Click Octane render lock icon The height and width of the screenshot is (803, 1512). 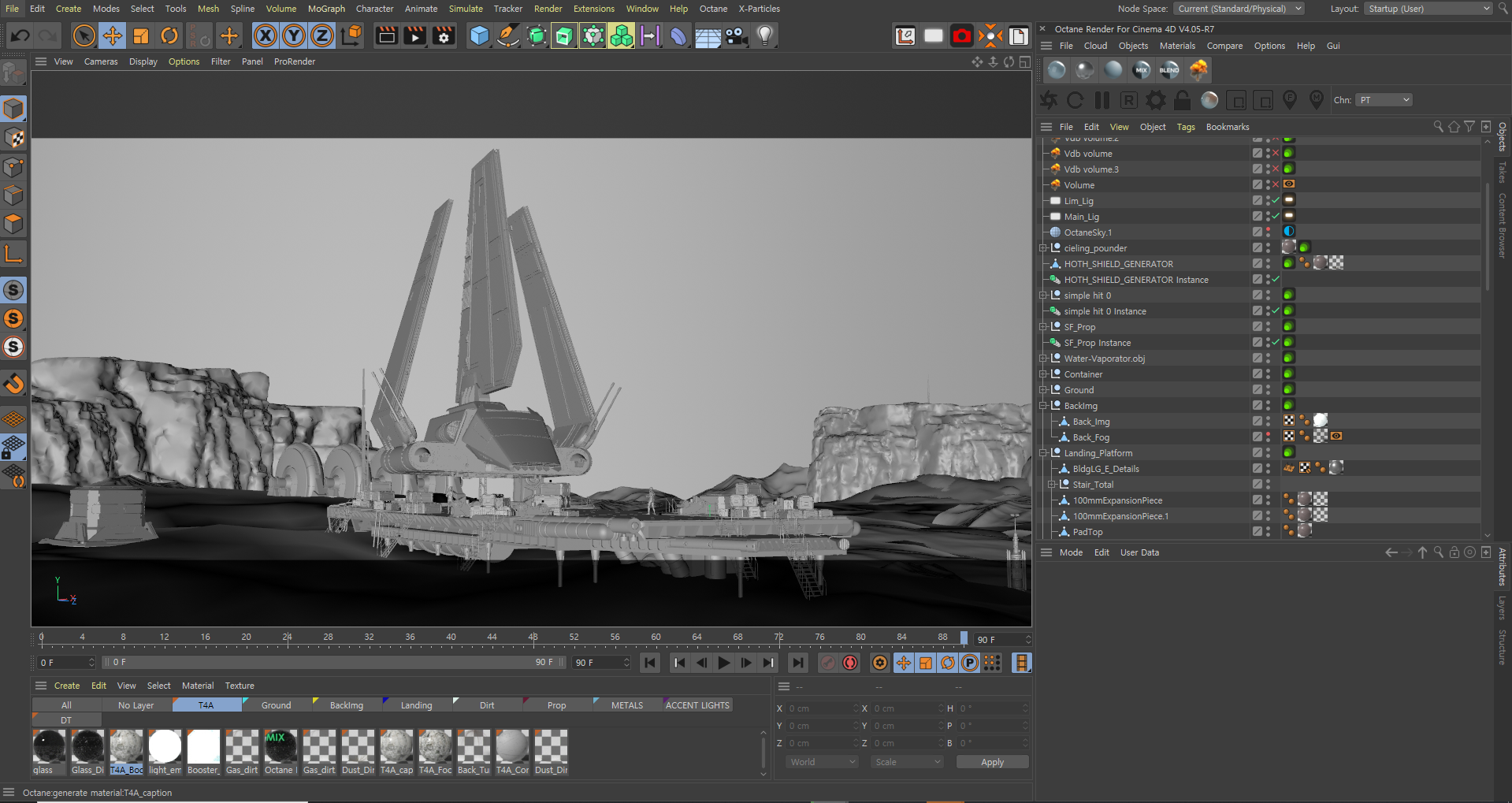pos(1182,100)
